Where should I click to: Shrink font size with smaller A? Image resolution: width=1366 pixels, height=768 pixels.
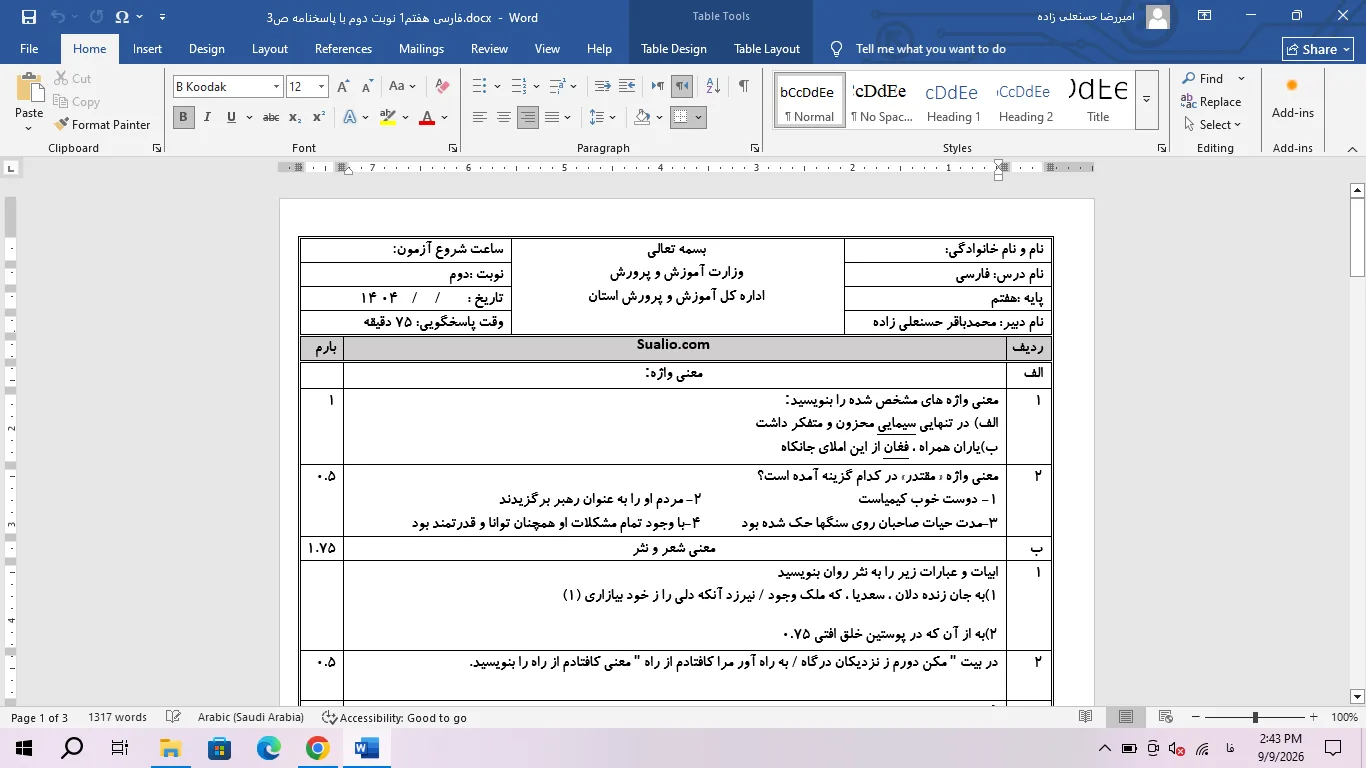(366, 87)
